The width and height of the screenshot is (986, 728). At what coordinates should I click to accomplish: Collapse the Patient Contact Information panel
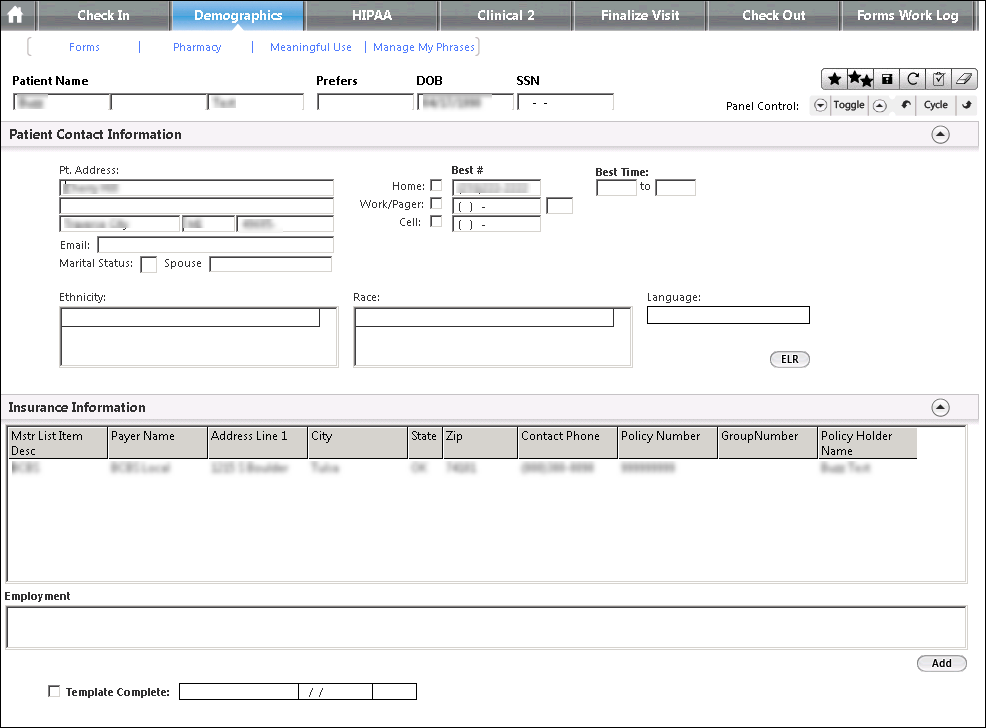click(940, 135)
